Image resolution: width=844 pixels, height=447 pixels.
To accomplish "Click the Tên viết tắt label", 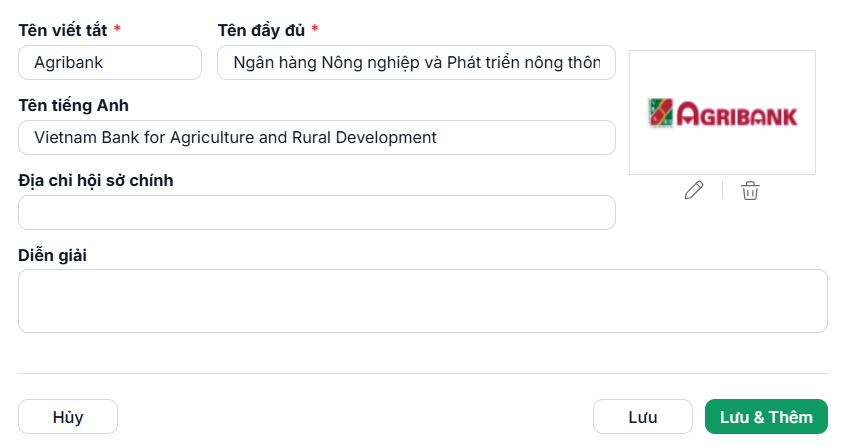I will click(63, 30).
